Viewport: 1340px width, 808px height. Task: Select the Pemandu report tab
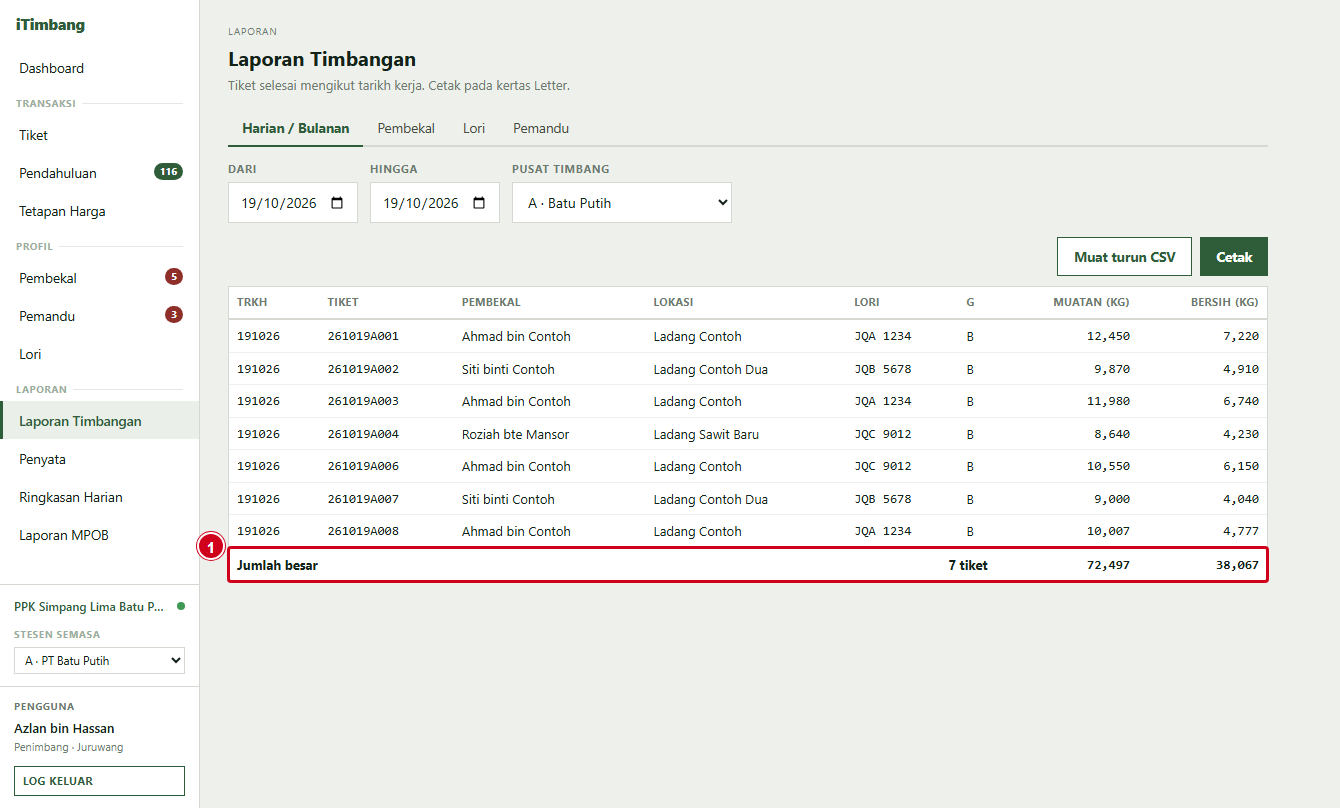[x=541, y=128]
